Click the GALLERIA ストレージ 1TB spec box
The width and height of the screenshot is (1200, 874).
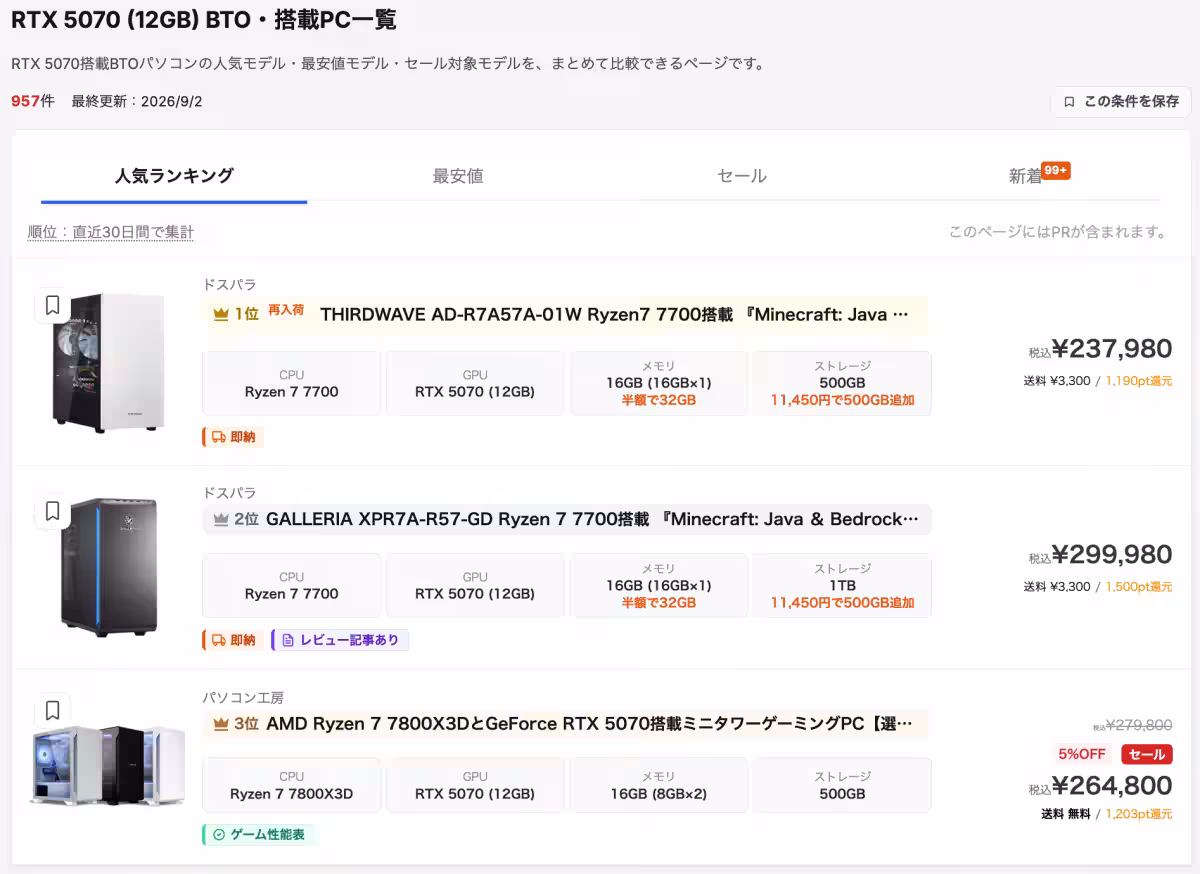click(x=842, y=585)
